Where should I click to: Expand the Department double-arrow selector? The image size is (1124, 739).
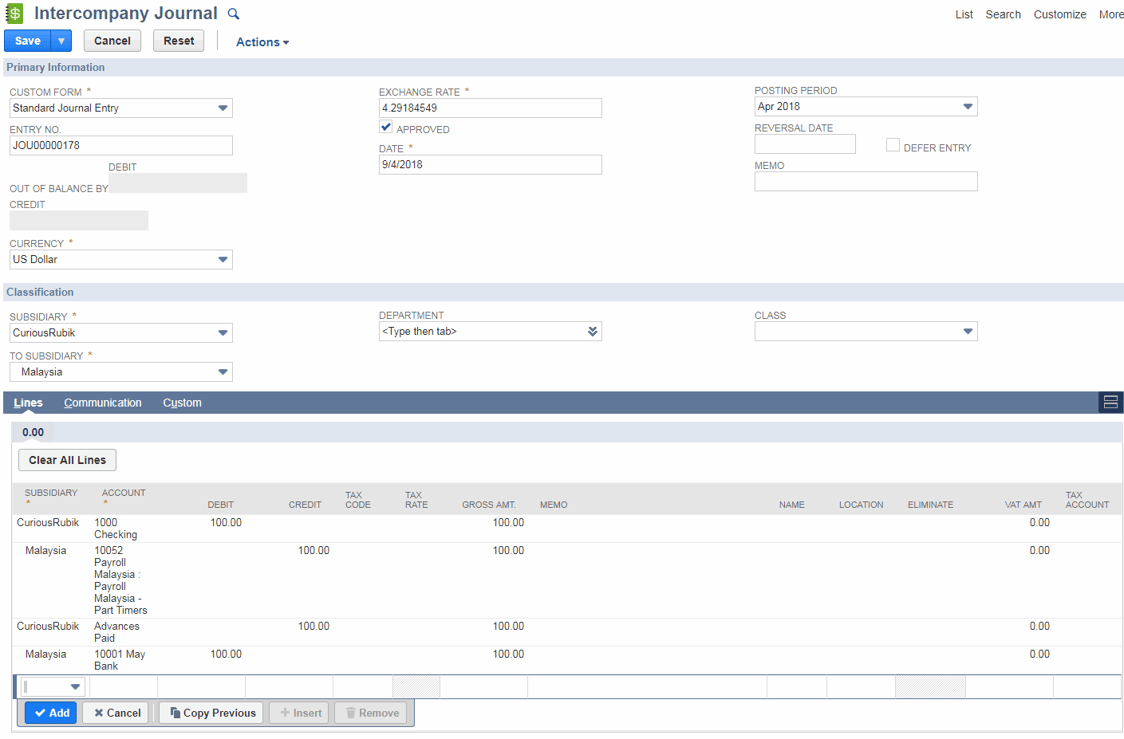(592, 331)
